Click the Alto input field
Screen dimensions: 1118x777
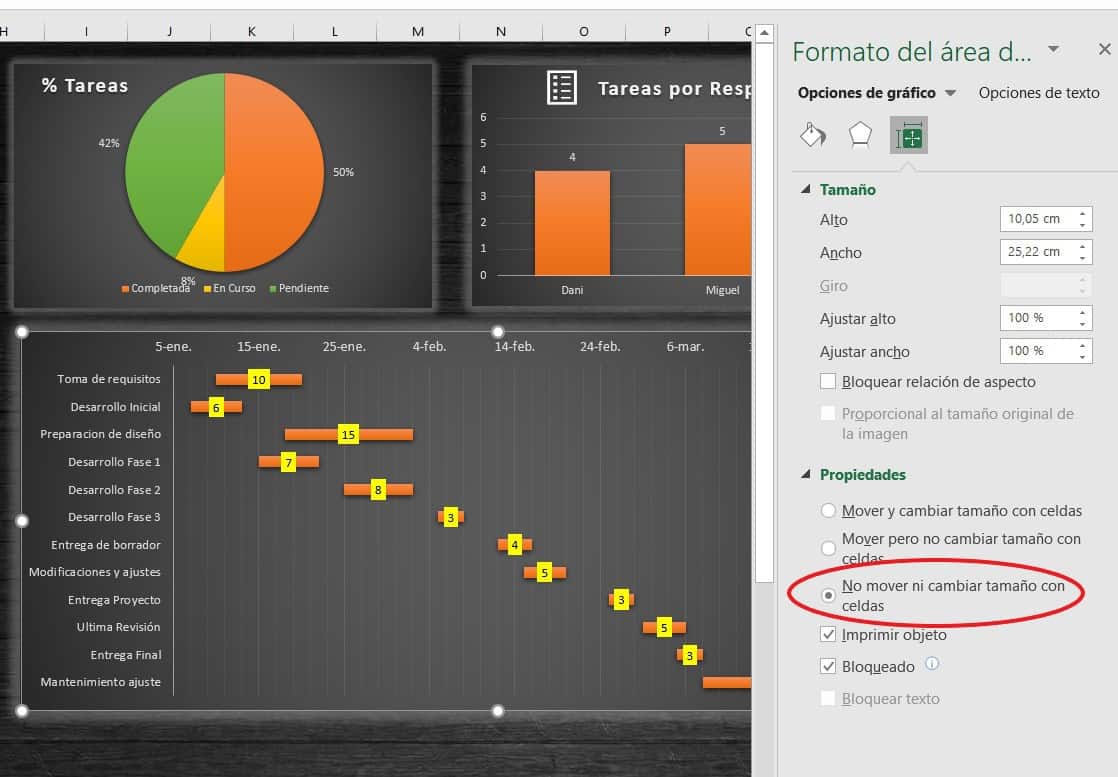(1037, 219)
